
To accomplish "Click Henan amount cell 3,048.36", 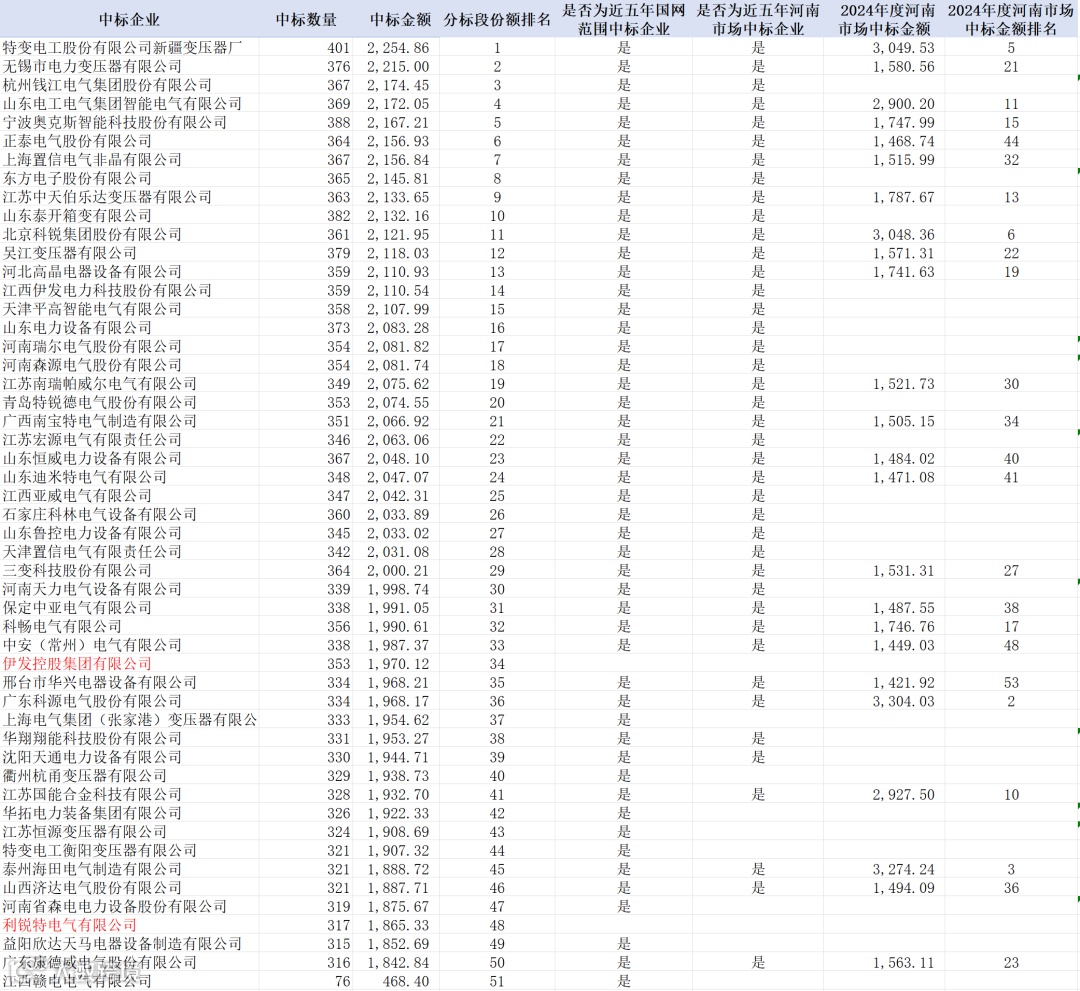I will [904, 235].
